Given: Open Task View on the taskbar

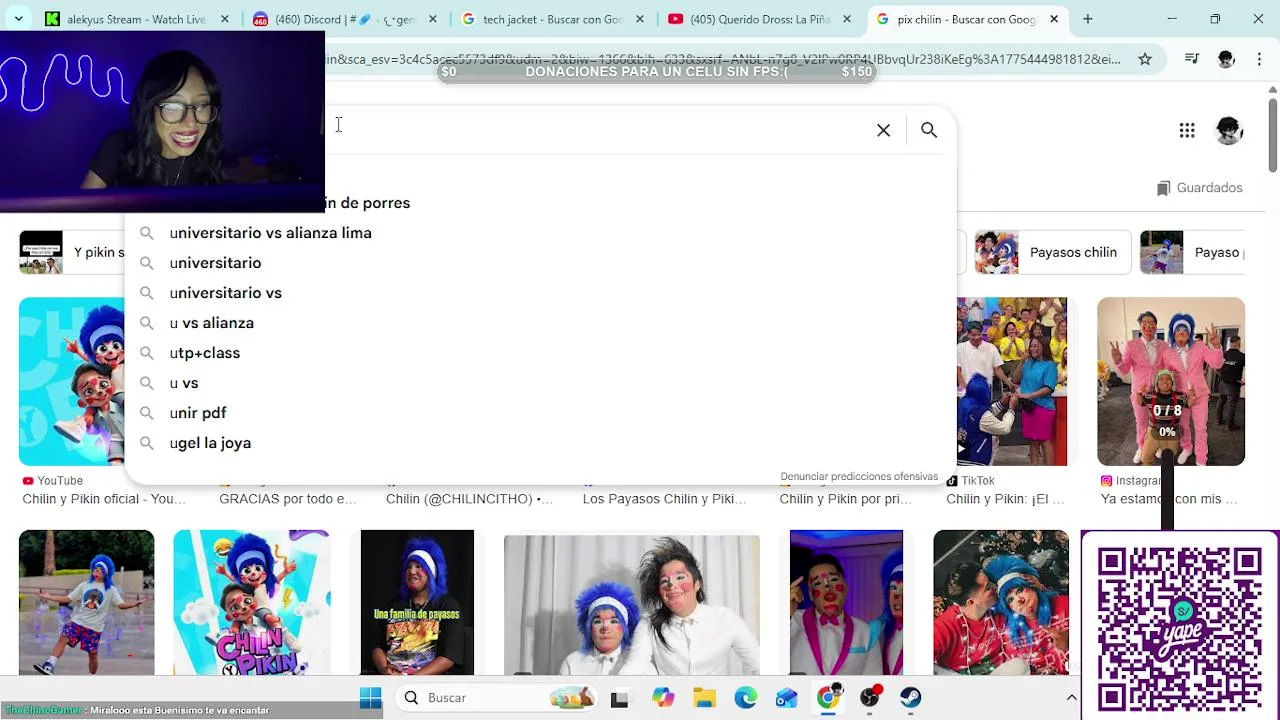Looking at the screenshot, I should pyautogui.click(x=619, y=698).
